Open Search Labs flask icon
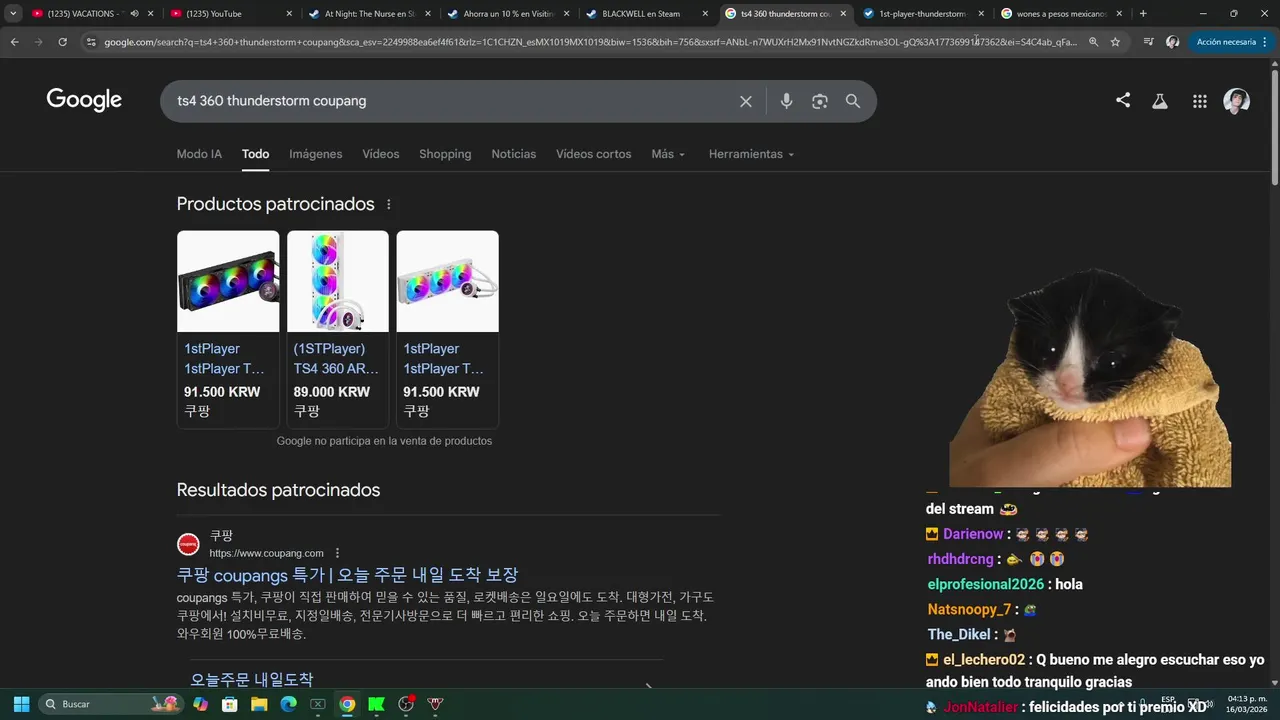 click(x=1160, y=101)
